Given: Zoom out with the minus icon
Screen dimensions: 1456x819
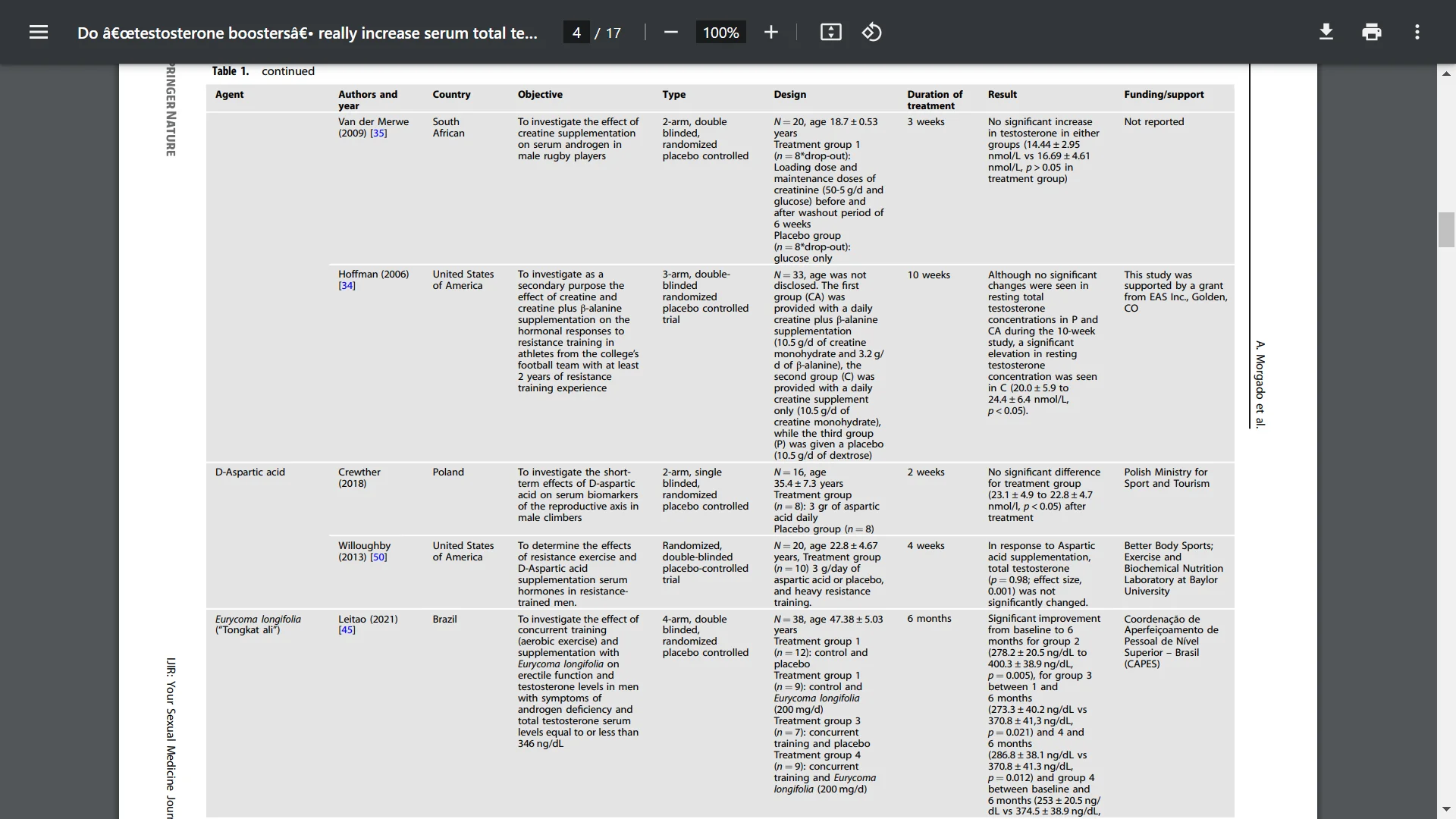Looking at the screenshot, I should point(670,32).
